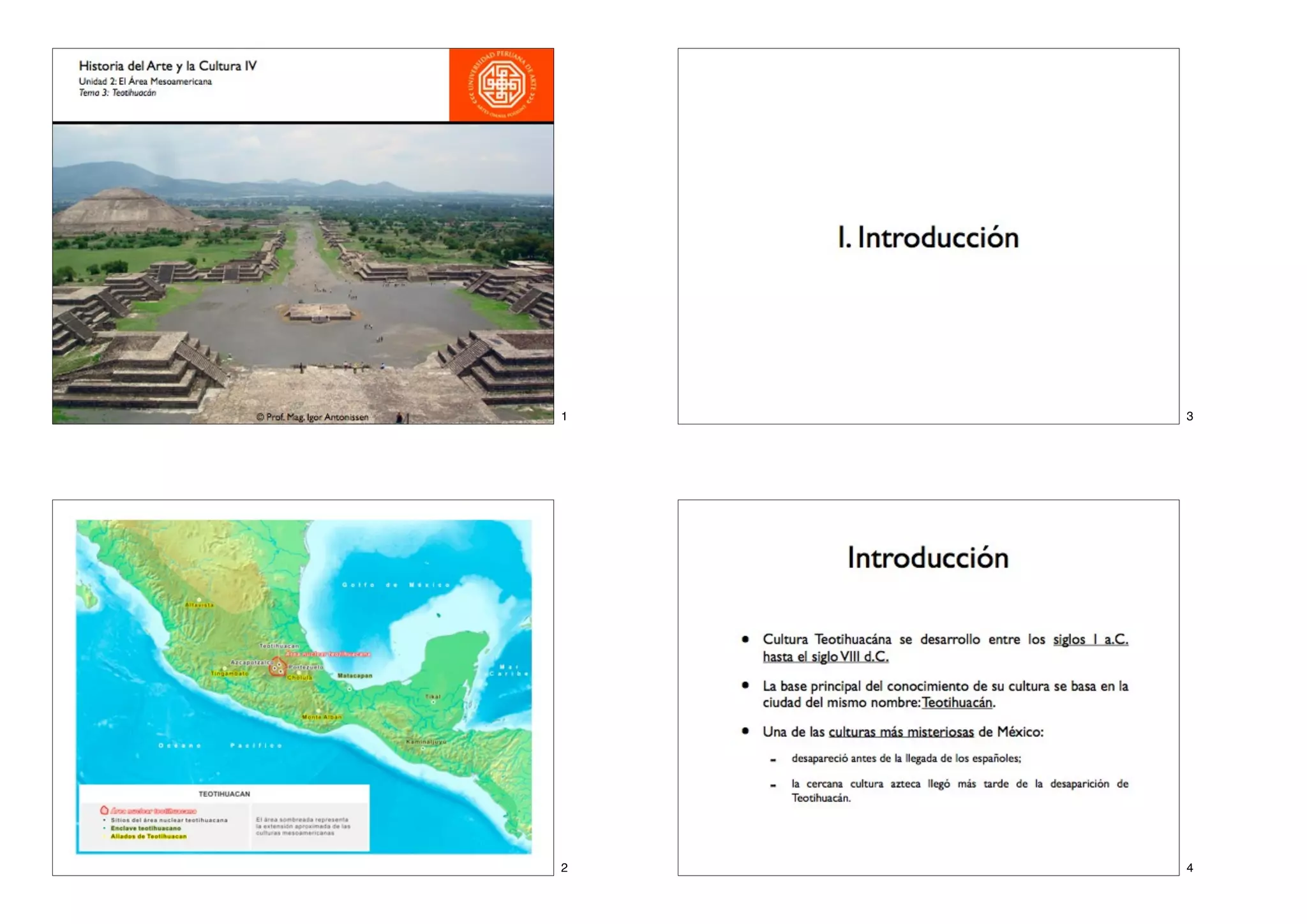
Task: Click slide number 4 label
Action: tap(1190, 867)
